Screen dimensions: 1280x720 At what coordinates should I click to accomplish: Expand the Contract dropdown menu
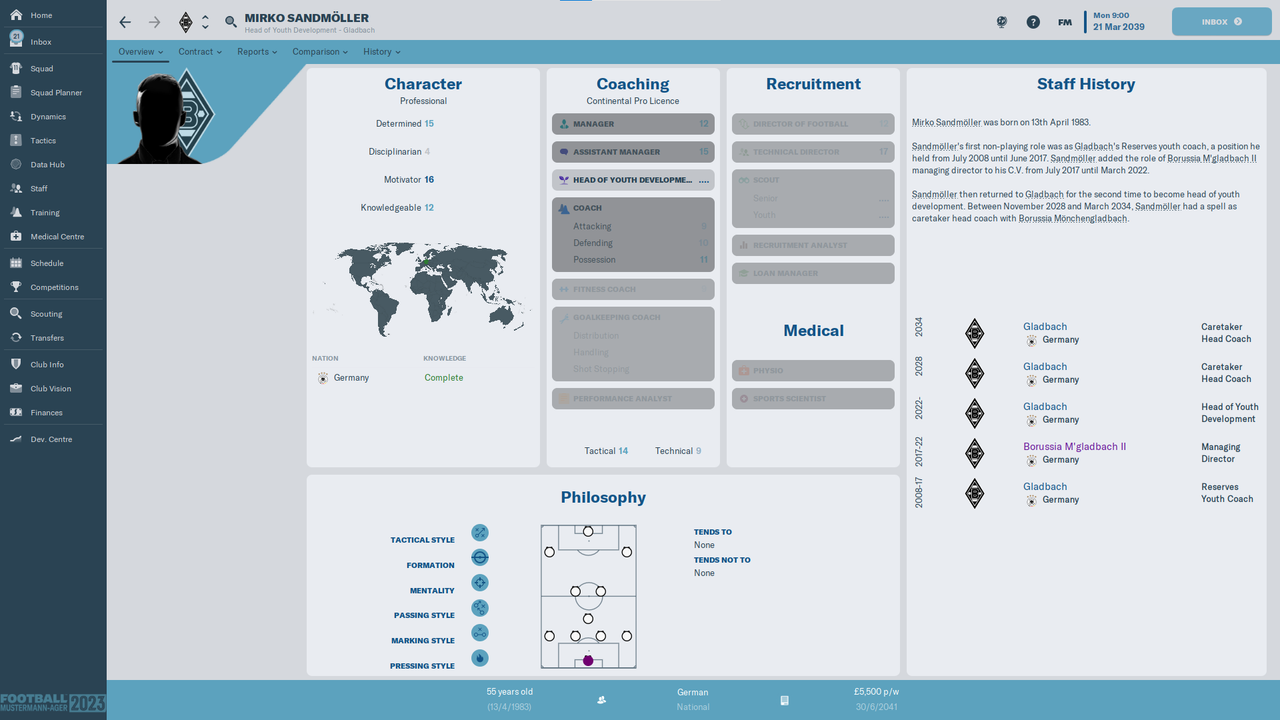pyautogui.click(x=200, y=52)
